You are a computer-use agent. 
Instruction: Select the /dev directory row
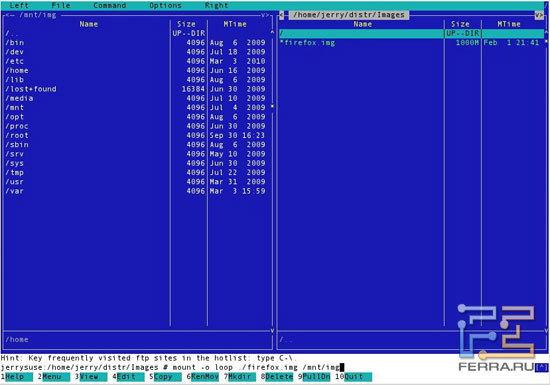click(138, 52)
